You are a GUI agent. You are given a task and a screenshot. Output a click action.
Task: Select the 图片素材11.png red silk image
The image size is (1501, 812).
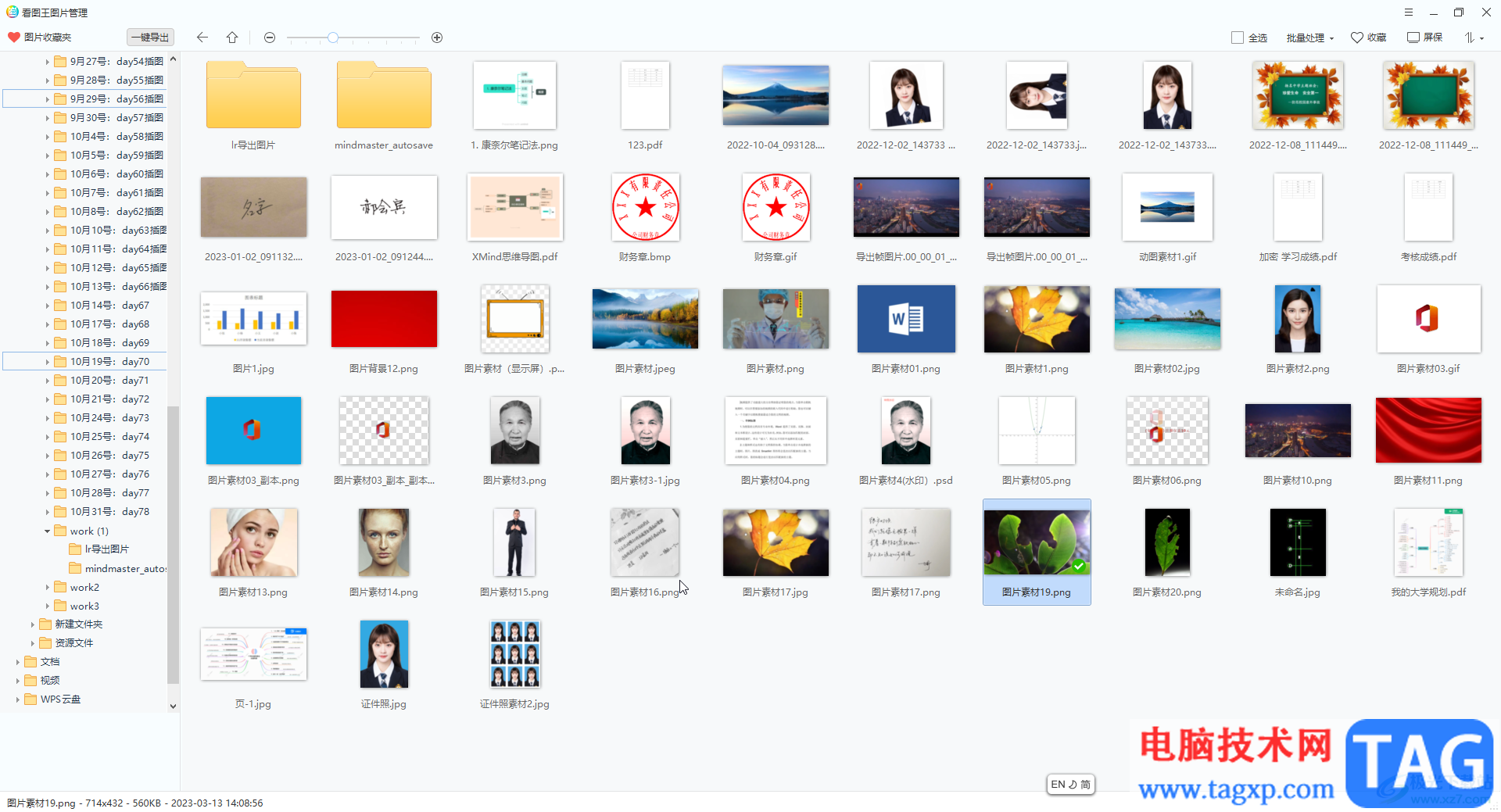1428,431
